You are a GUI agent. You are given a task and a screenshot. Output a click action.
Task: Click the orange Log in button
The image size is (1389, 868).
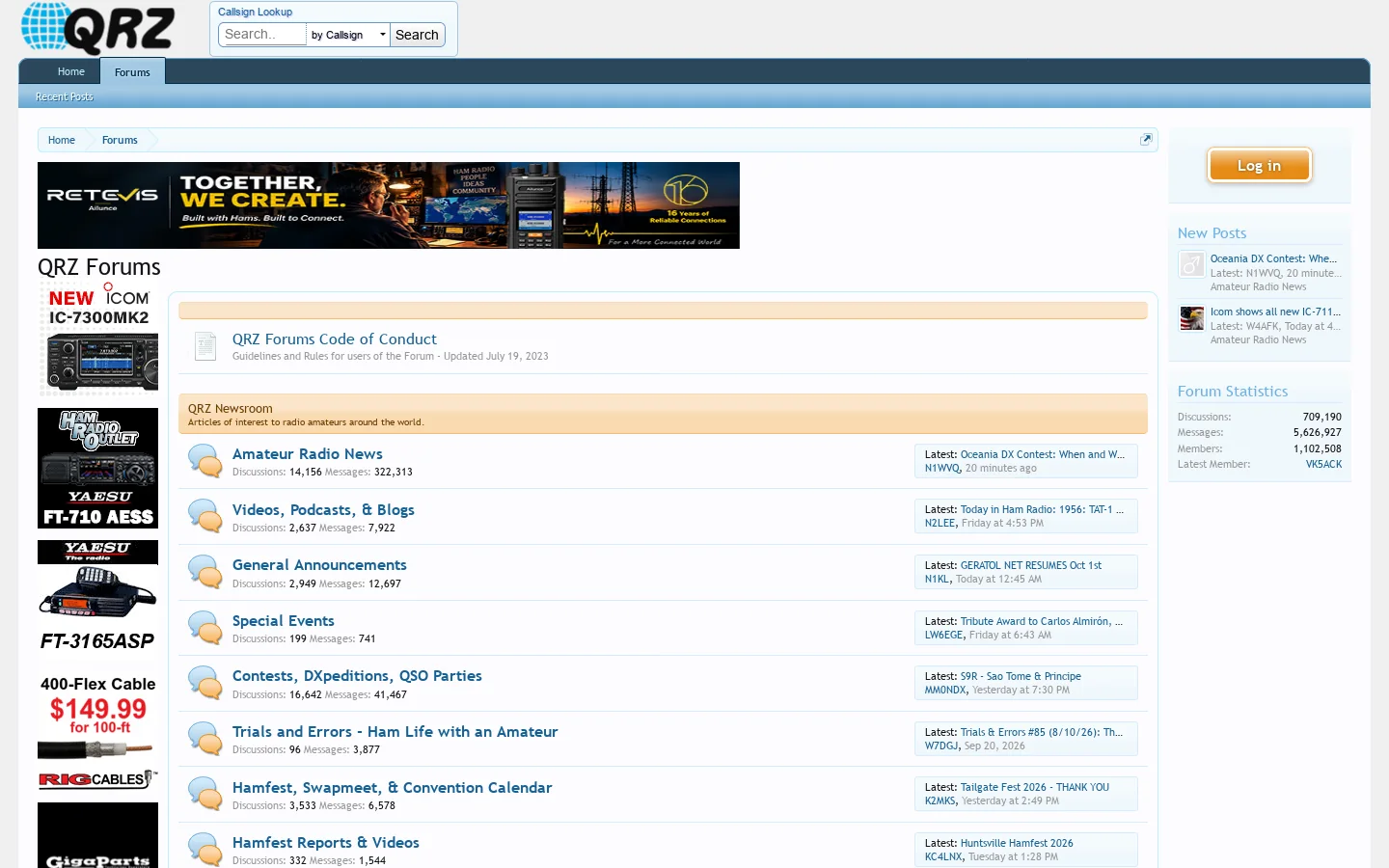[1260, 166]
